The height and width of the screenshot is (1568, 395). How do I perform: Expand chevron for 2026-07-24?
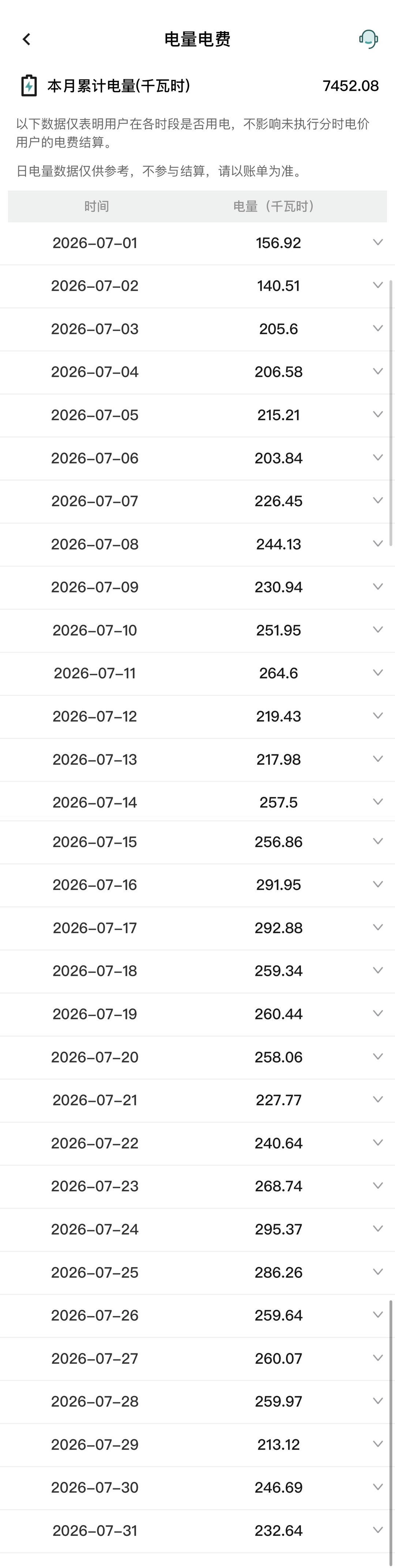377,1228
